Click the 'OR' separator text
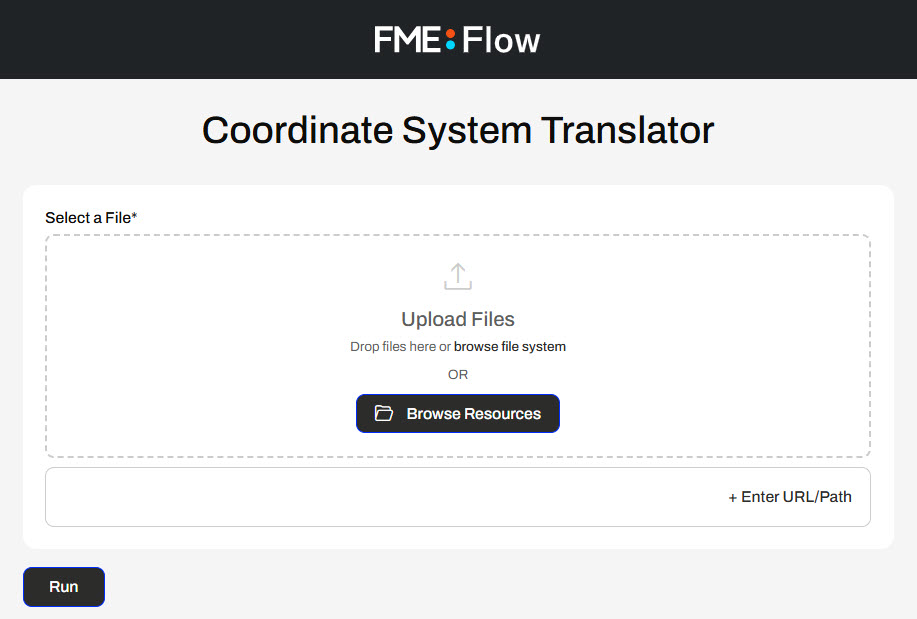The width and height of the screenshot is (917, 619). (x=458, y=375)
